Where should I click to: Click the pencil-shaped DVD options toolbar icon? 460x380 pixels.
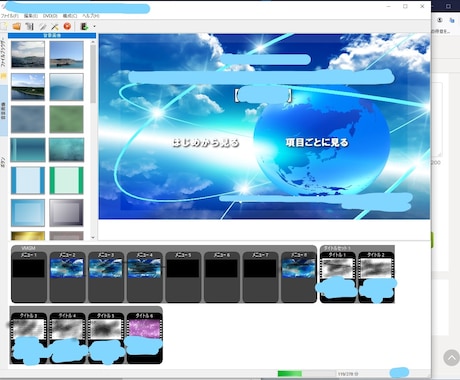click(43, 26)
